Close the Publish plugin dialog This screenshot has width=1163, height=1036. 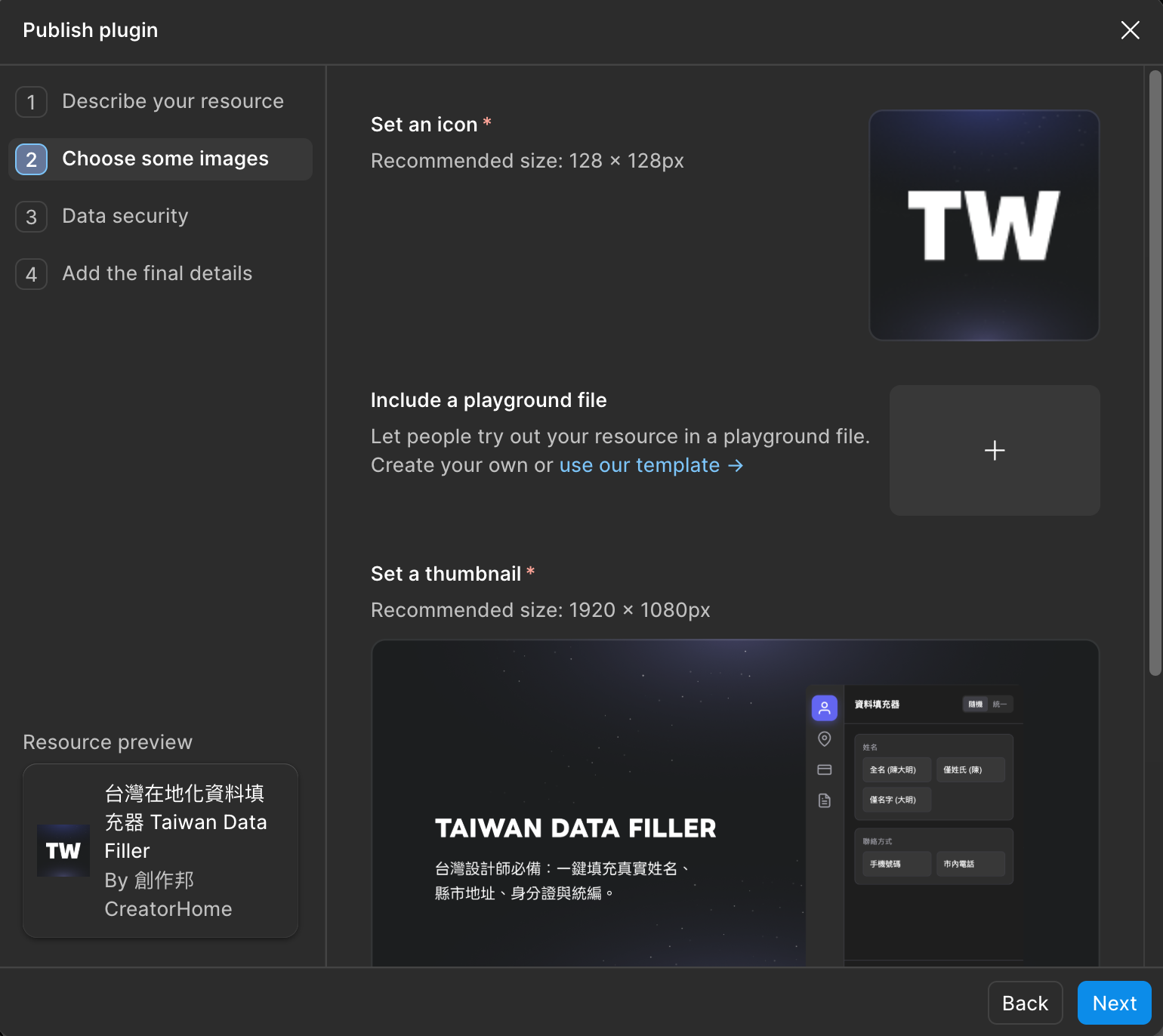pos(1130,30)
